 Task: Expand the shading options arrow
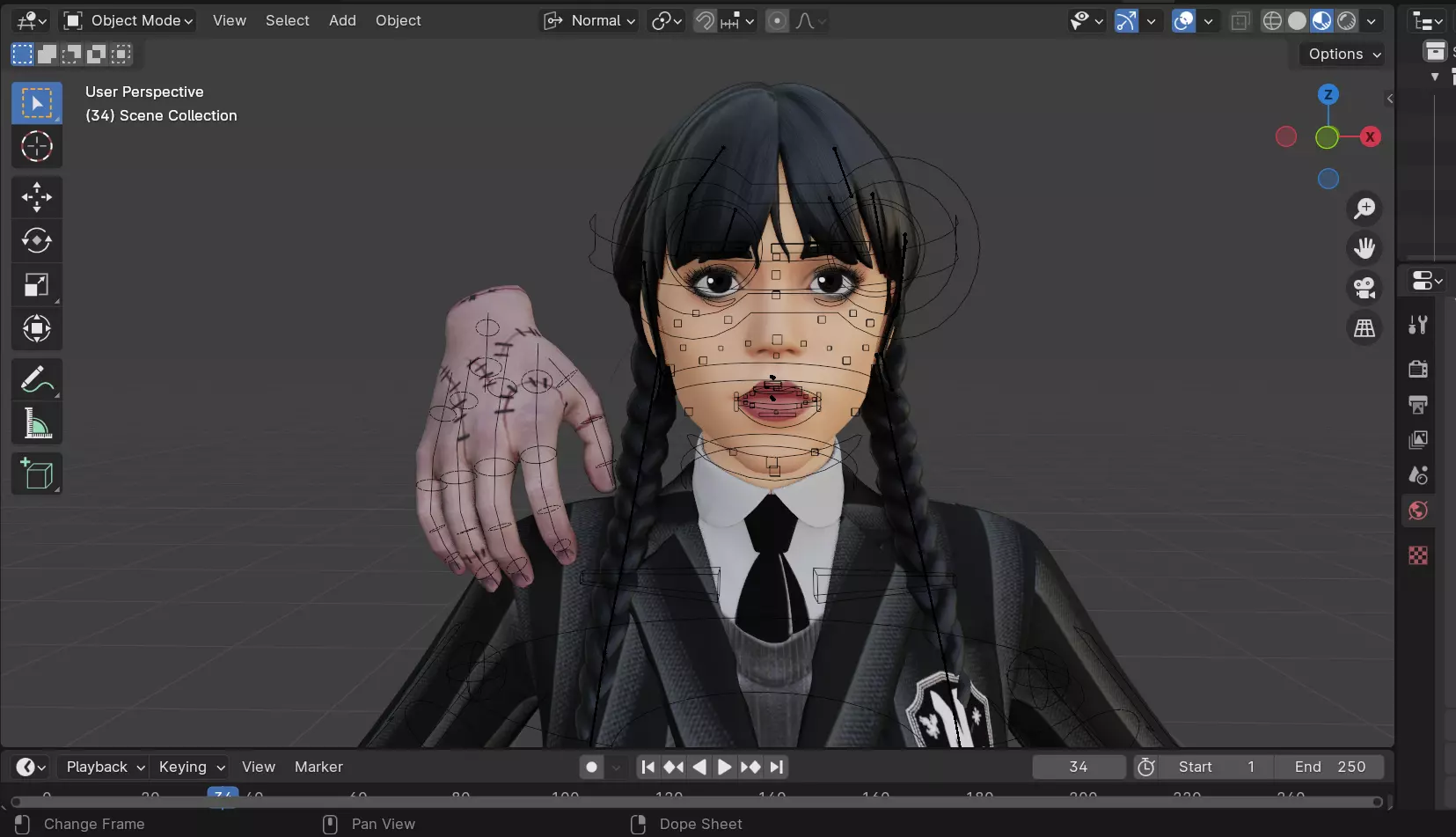[1371, 20]
